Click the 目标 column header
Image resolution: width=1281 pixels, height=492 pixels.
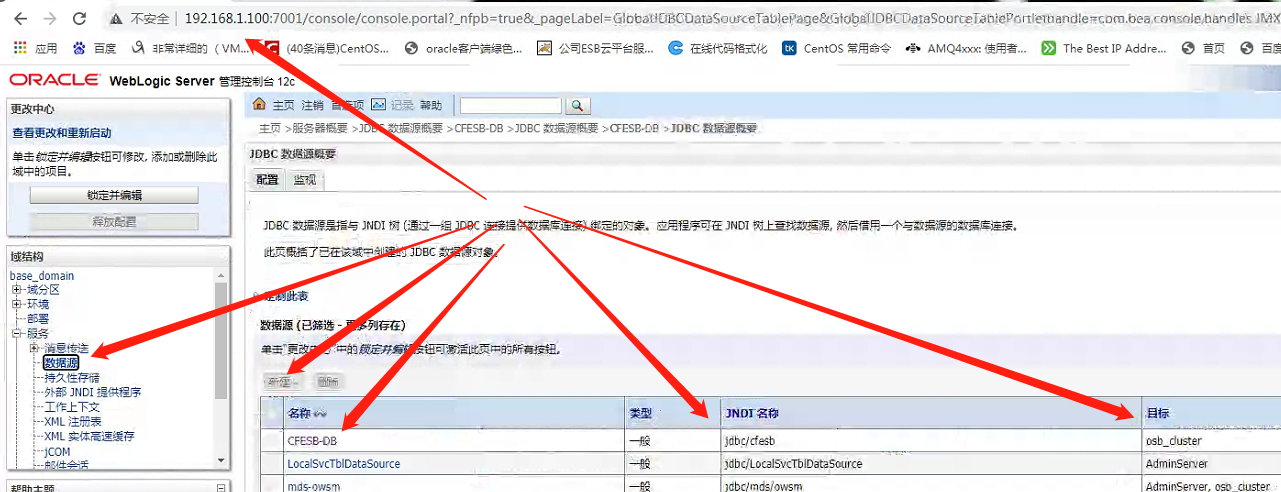pyautogui.click(x=1158, y=413)
